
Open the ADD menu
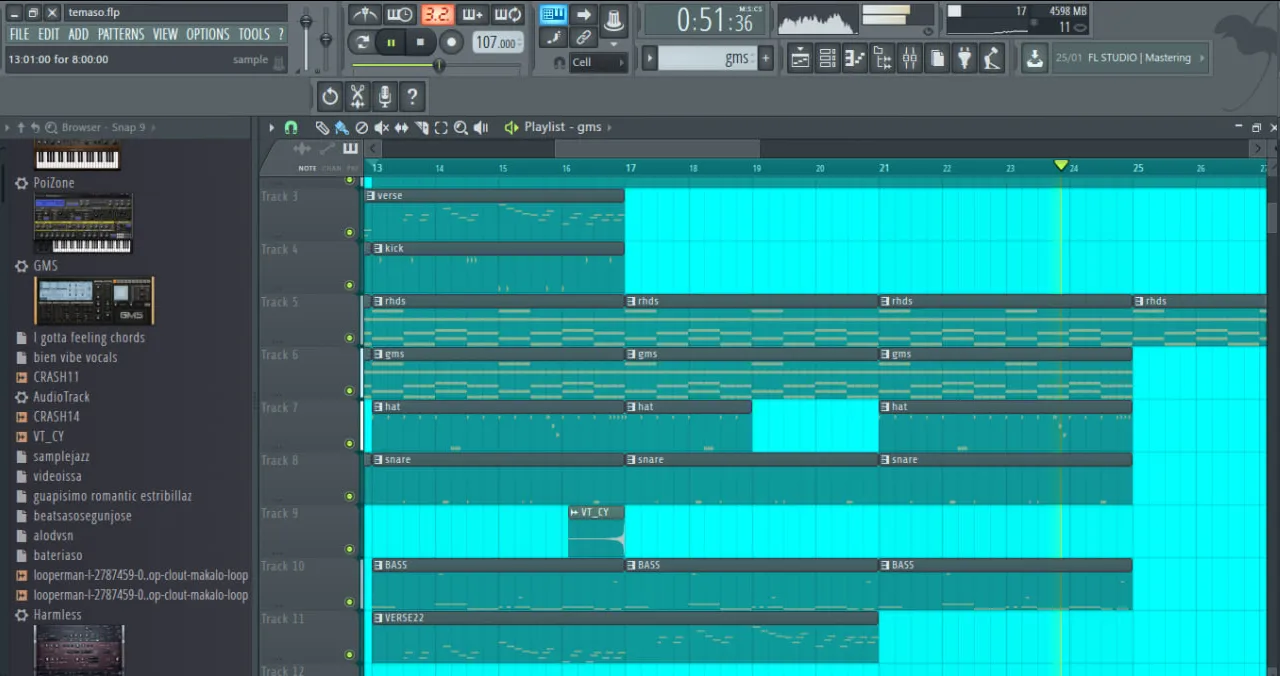click(x=78, y=34)
